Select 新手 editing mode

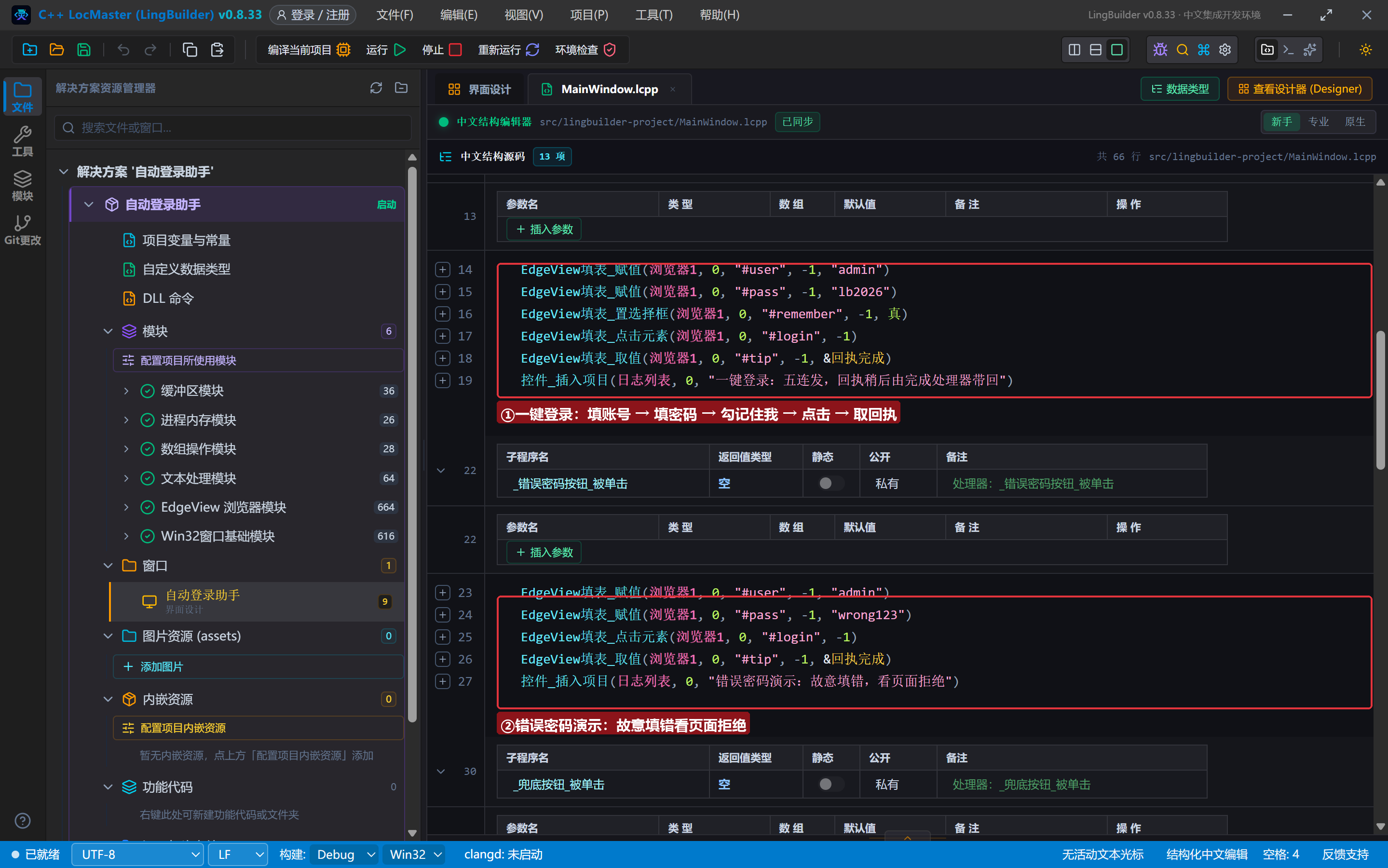pyautogui.click(x=1281, y=122)
